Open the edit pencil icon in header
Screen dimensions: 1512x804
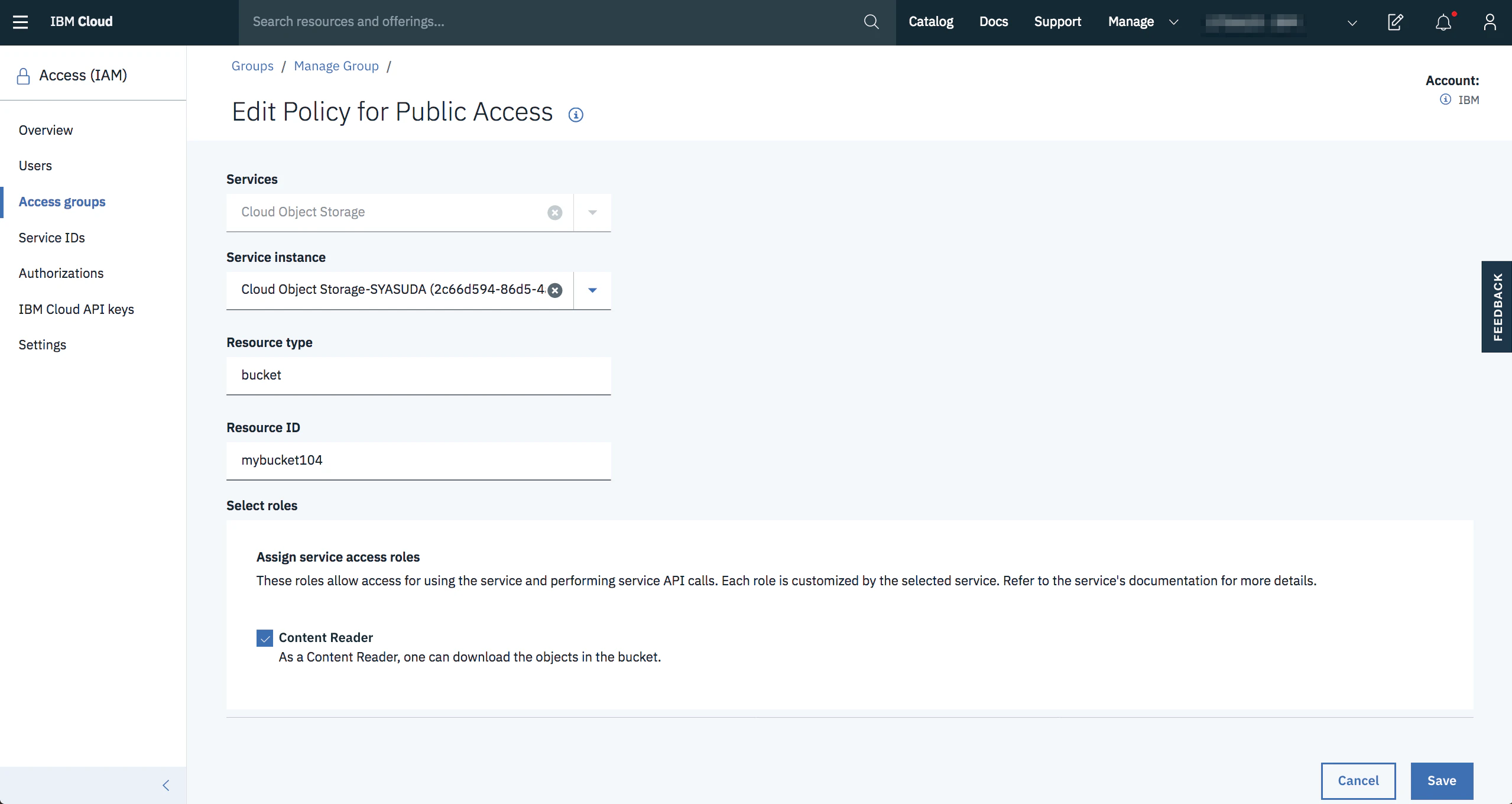point(1395,22)
